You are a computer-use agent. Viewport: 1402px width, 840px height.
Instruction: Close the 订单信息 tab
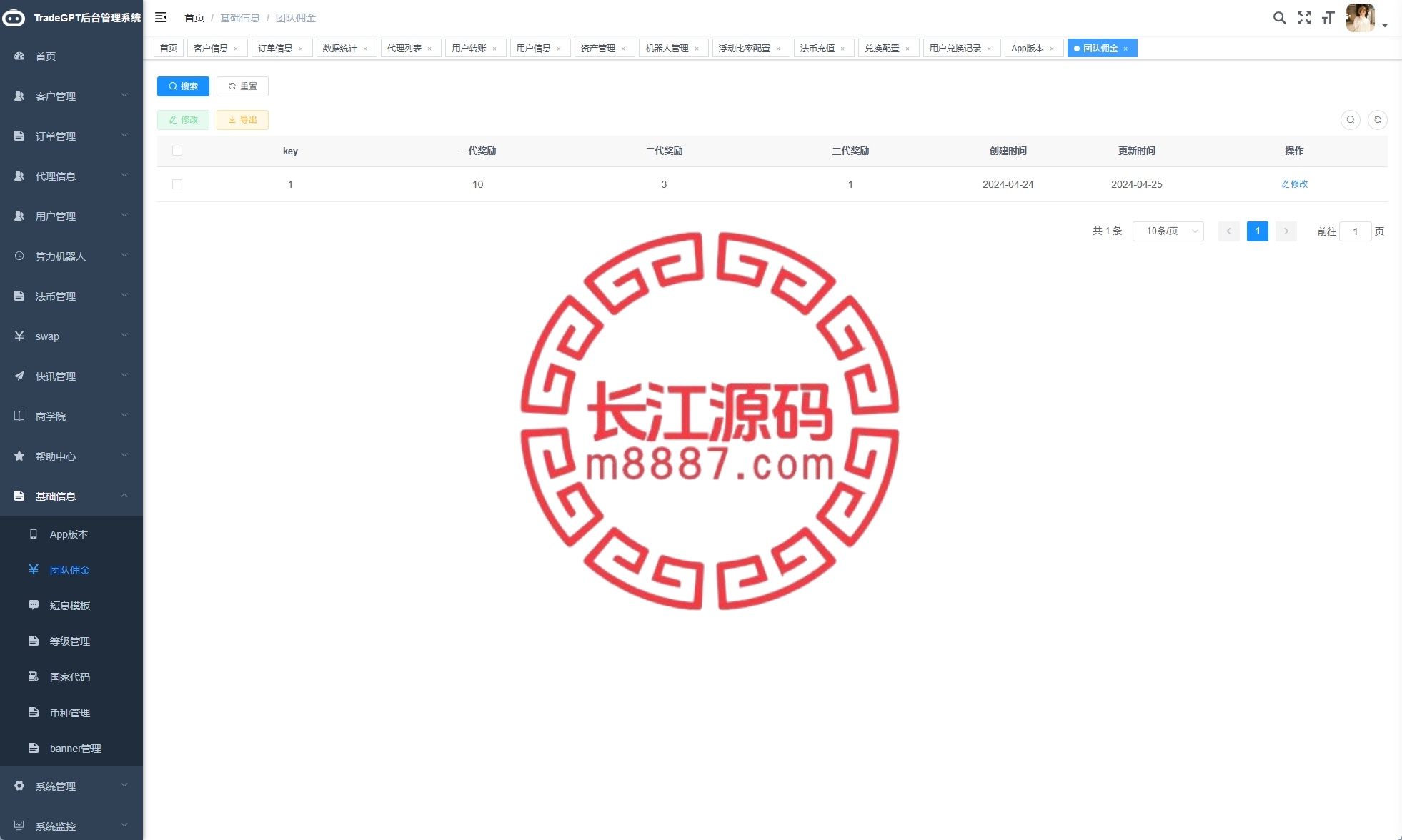click(x=301, y=49)
